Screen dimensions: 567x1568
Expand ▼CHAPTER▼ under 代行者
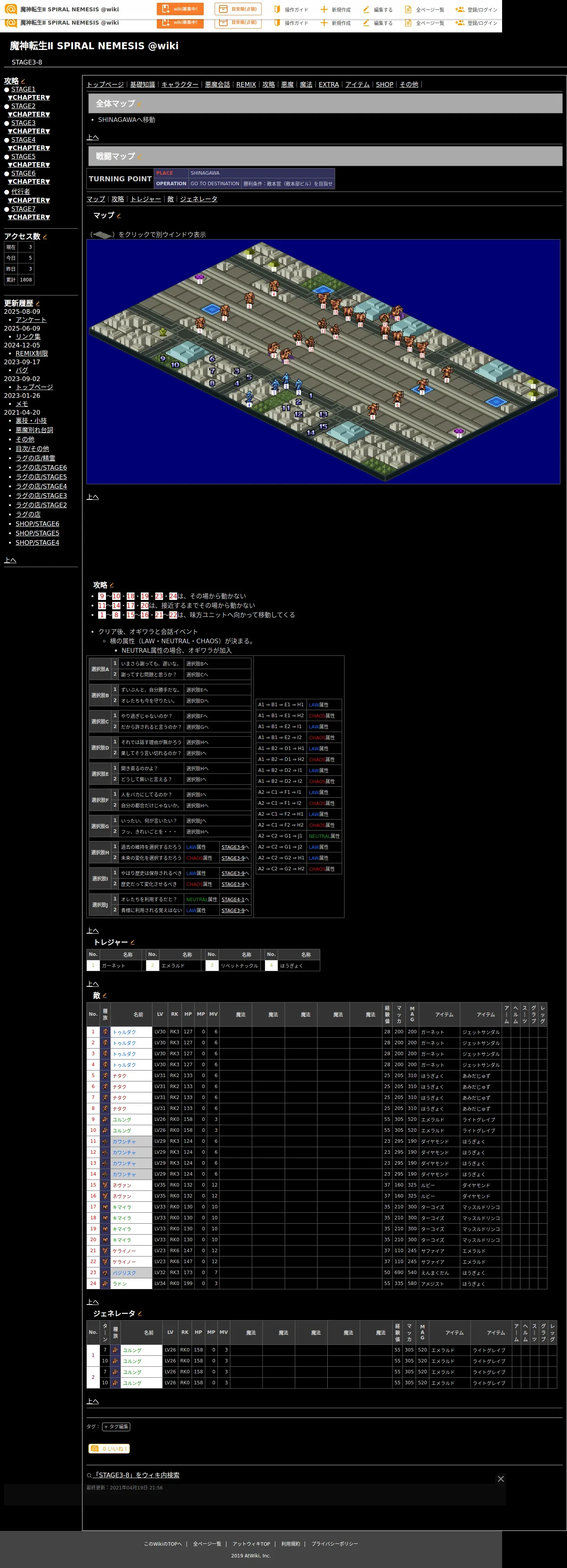click(29, 200)
